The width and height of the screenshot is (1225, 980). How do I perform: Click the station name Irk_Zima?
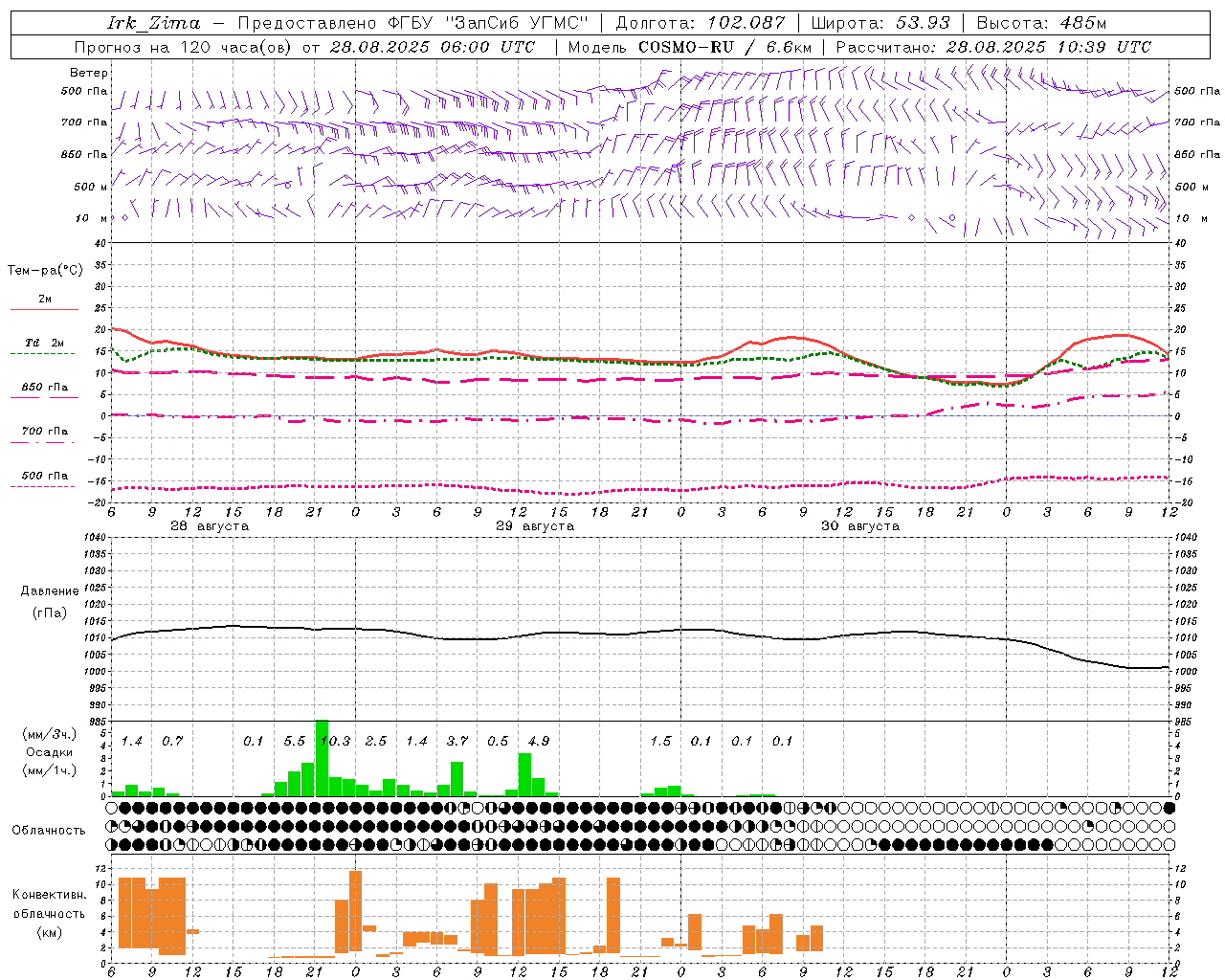[x=154, y=23]
